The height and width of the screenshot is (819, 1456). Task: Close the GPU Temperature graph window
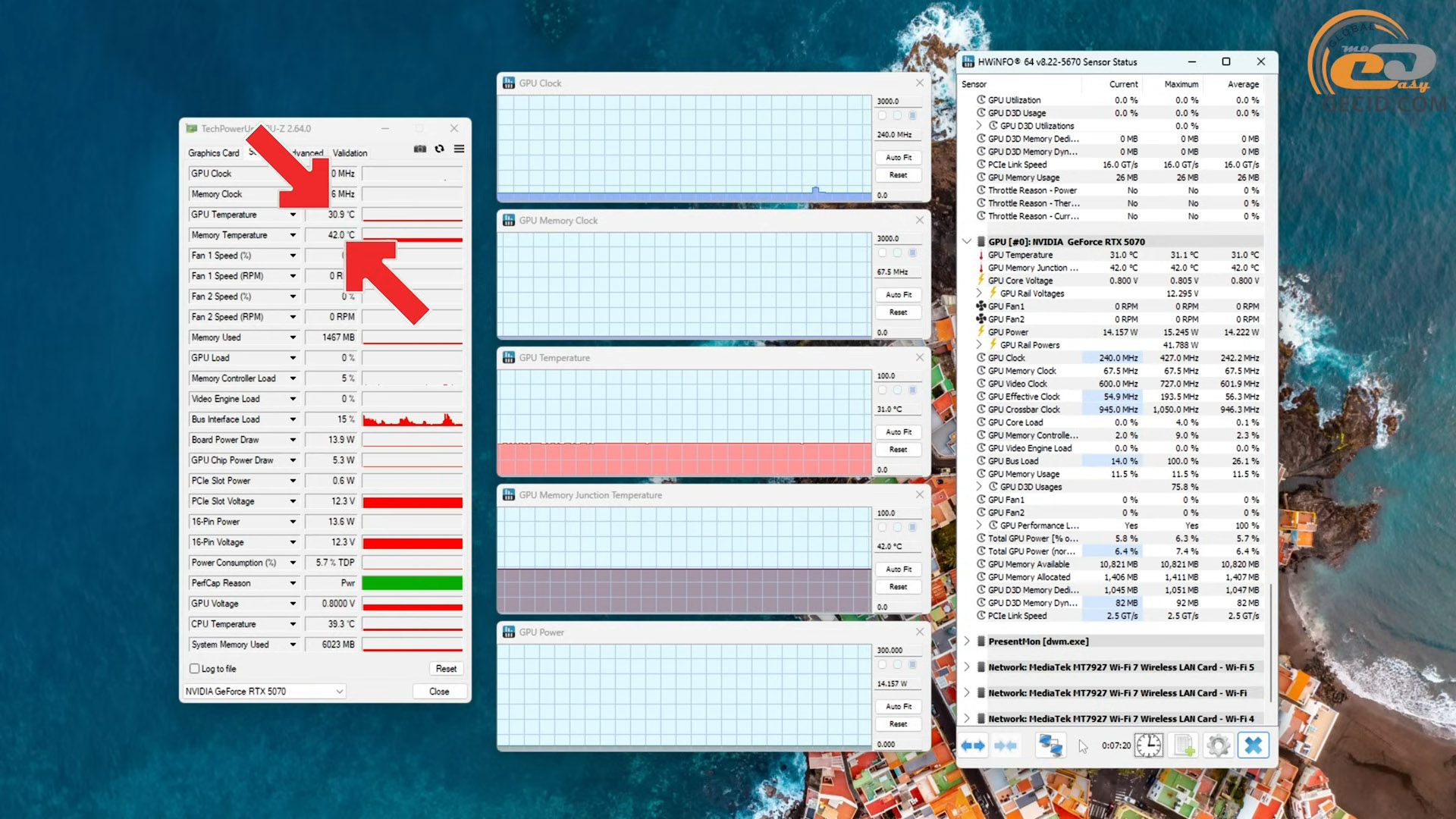(x=920, y=357)
